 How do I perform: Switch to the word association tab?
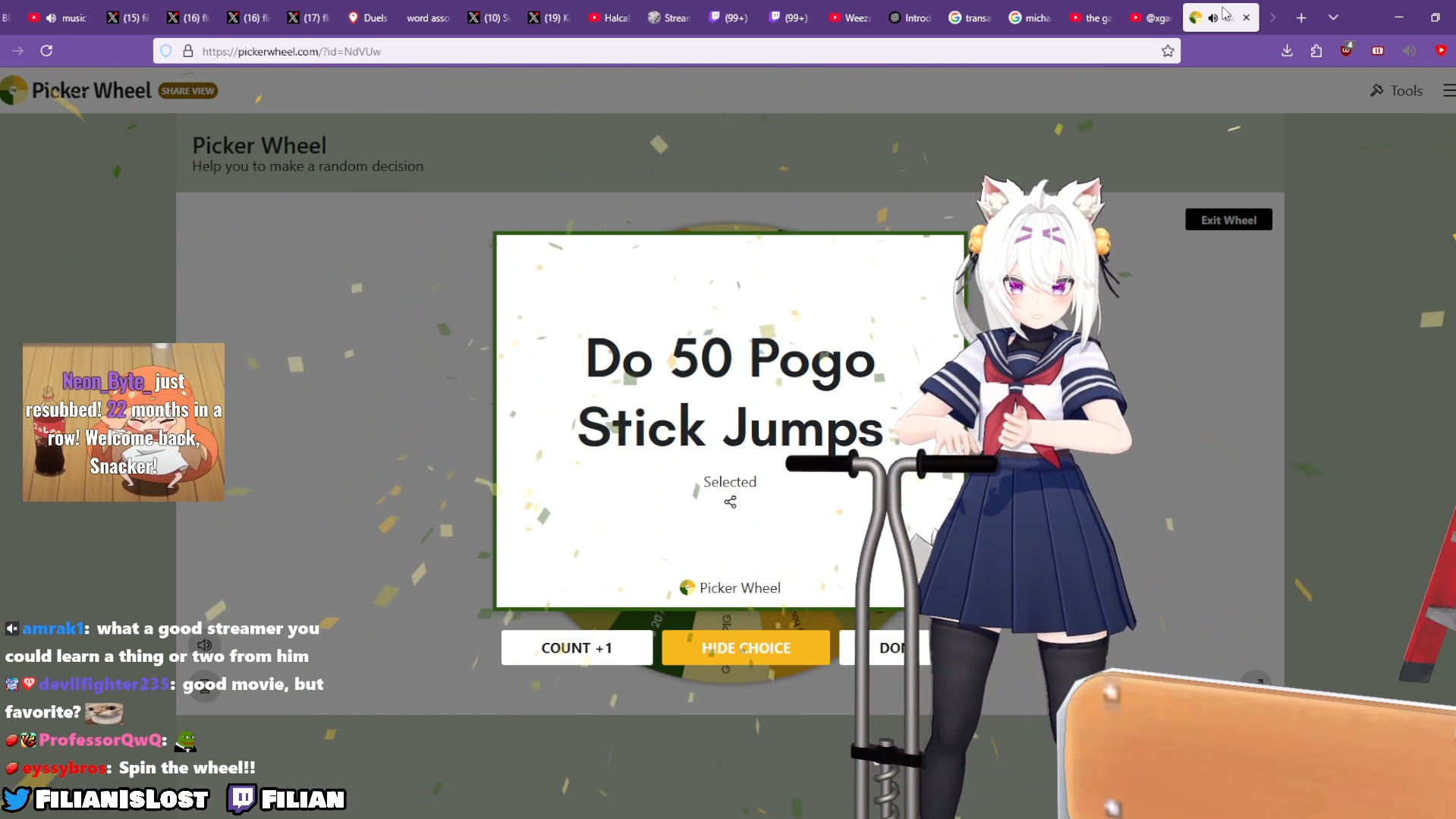tap(427, 17)
